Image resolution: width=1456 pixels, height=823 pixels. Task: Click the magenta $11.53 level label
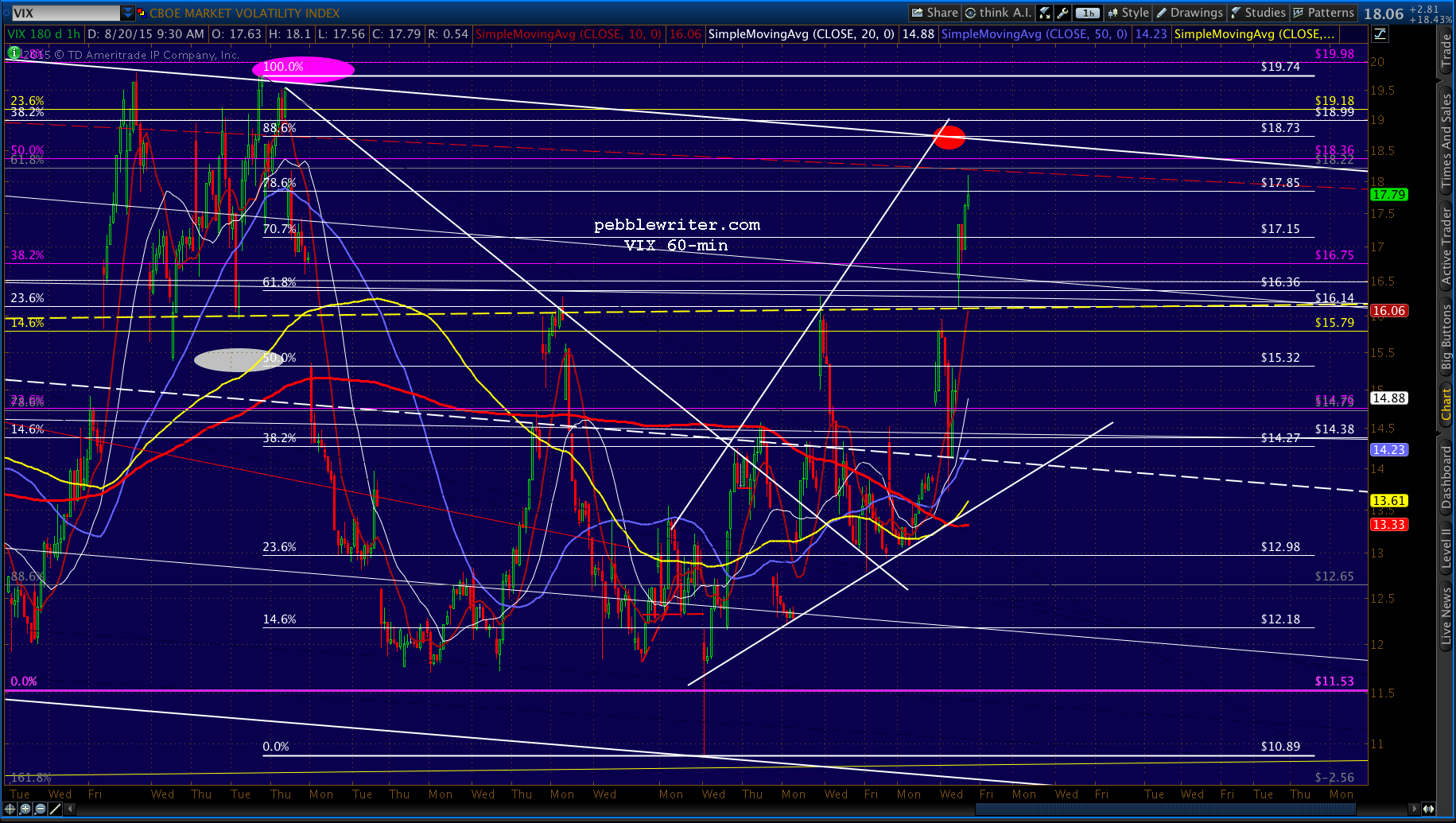(1334, 681)
